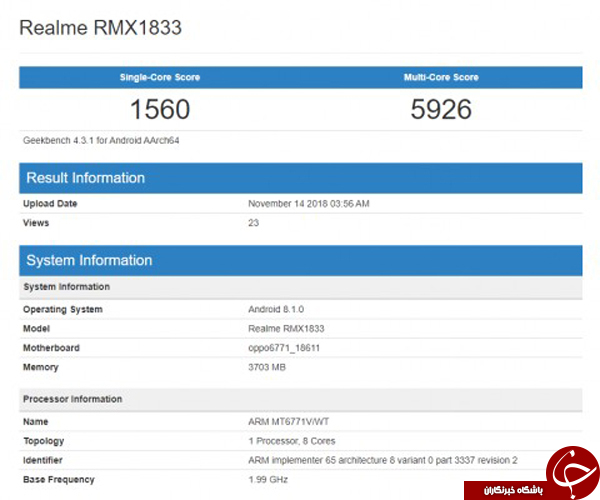Image resolution: width=600 pixels, height=500 pixels.
Task: Select the Single-Core Score header
Action: pyautogui.click(x=160, y=77)
